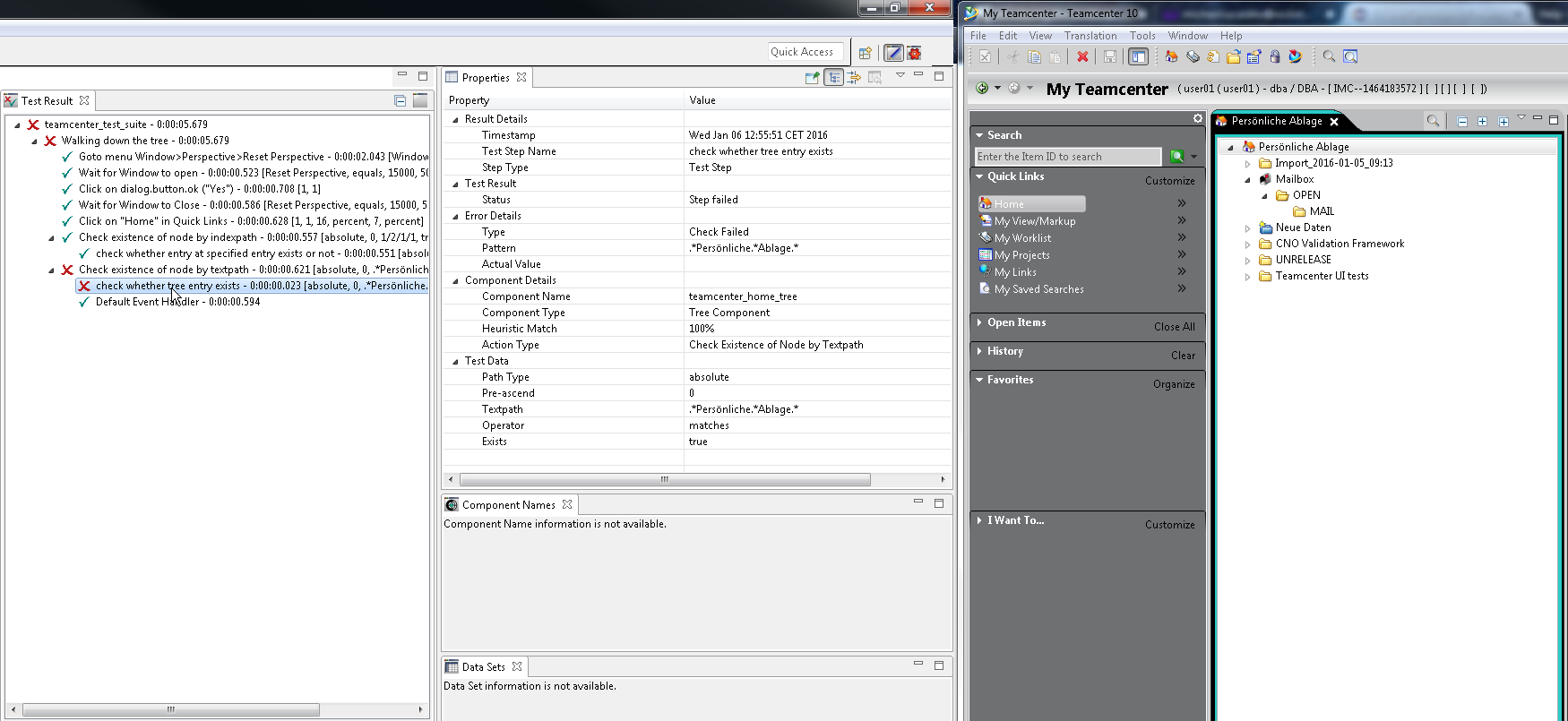Expand tree with the single plus icon
The height and width of the screenshot is (721, 1568).
[1482, 121]
